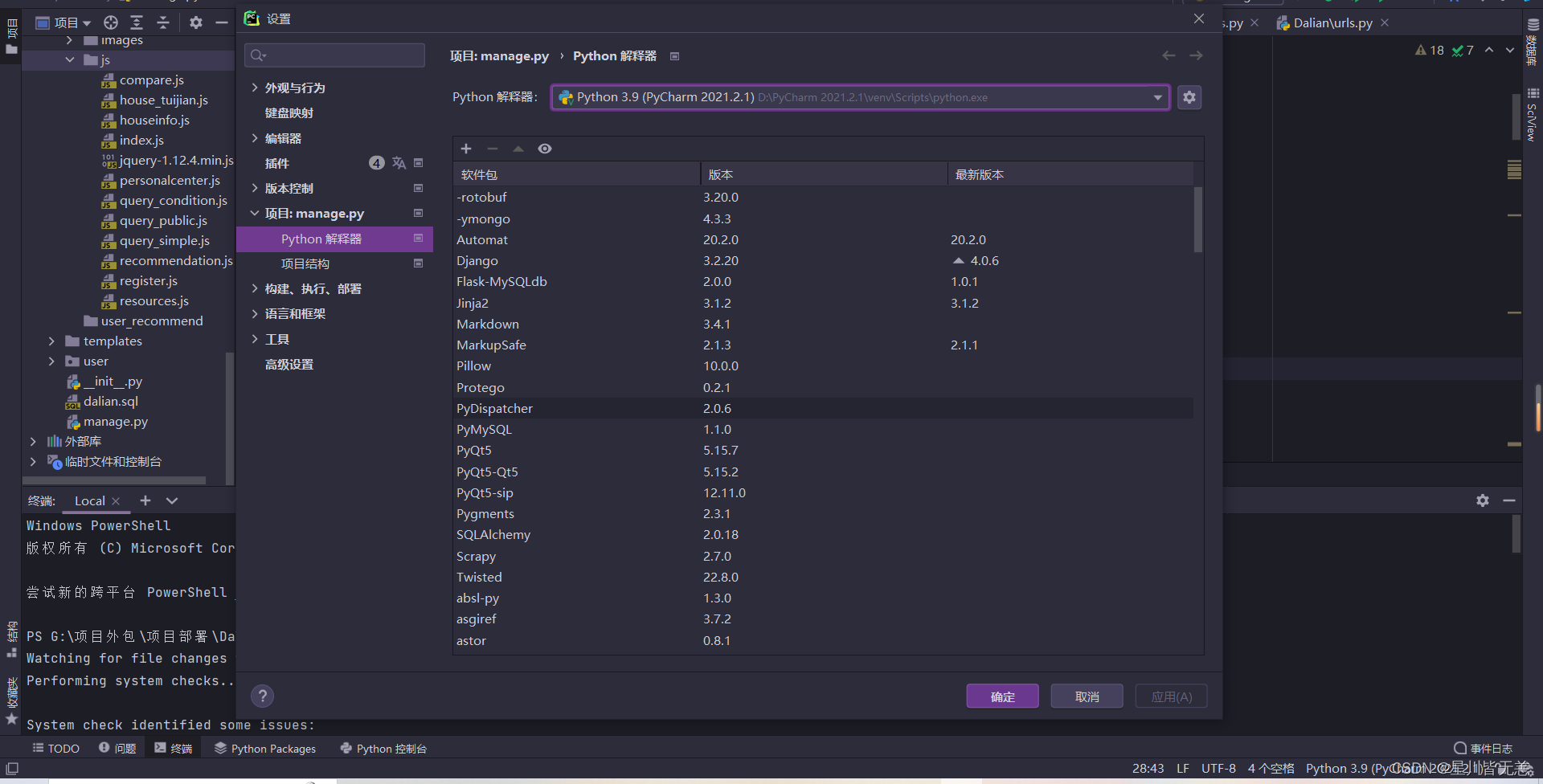The height and width of the screenshot is (784, 1543).
Task: Select 项目结构 settings item
Action: pos(305,263)
